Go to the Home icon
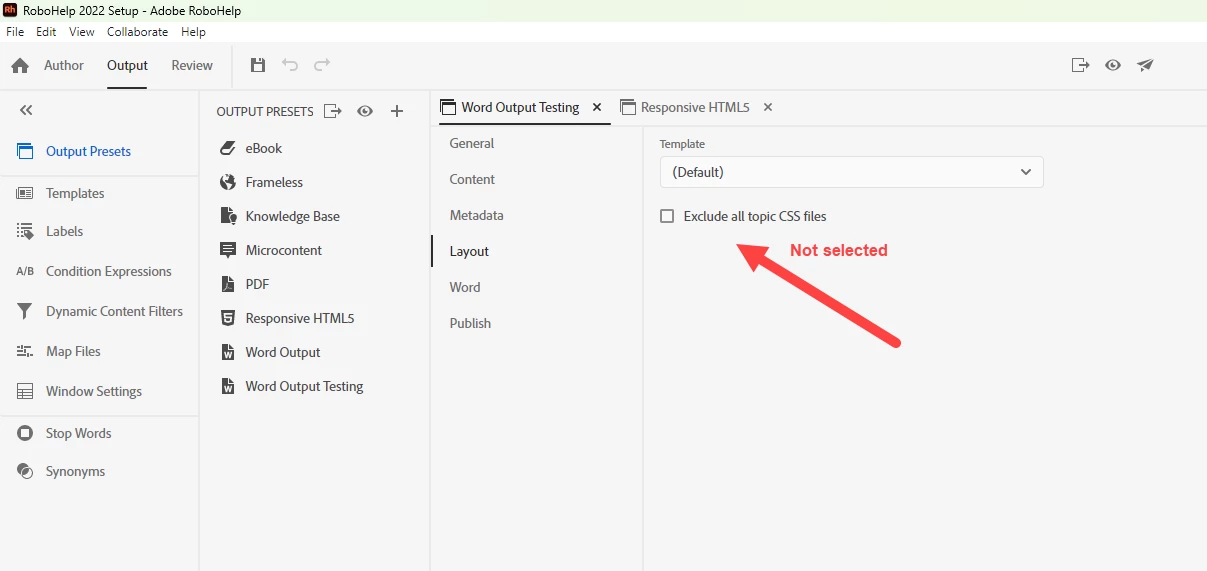Image resolution: width=1207 pixels, height=571 pixels. point(20,65)
